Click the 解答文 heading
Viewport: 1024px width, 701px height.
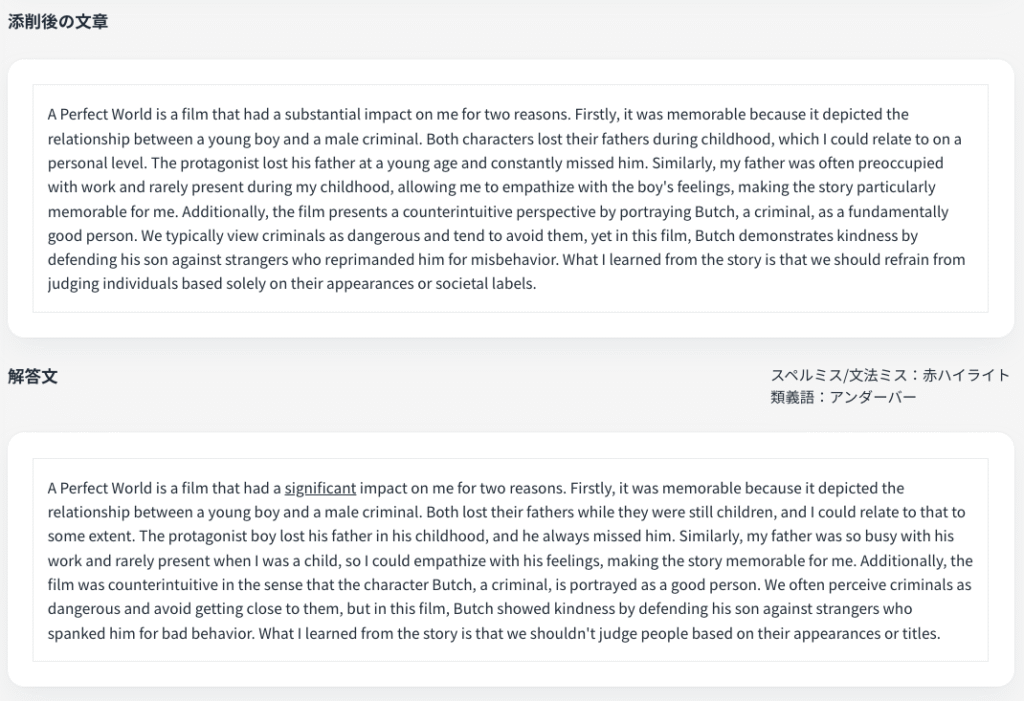[33, 377]
